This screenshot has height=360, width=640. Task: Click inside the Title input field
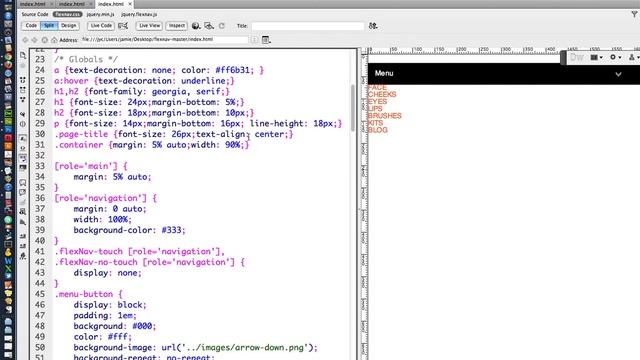(x=308, y=26)
